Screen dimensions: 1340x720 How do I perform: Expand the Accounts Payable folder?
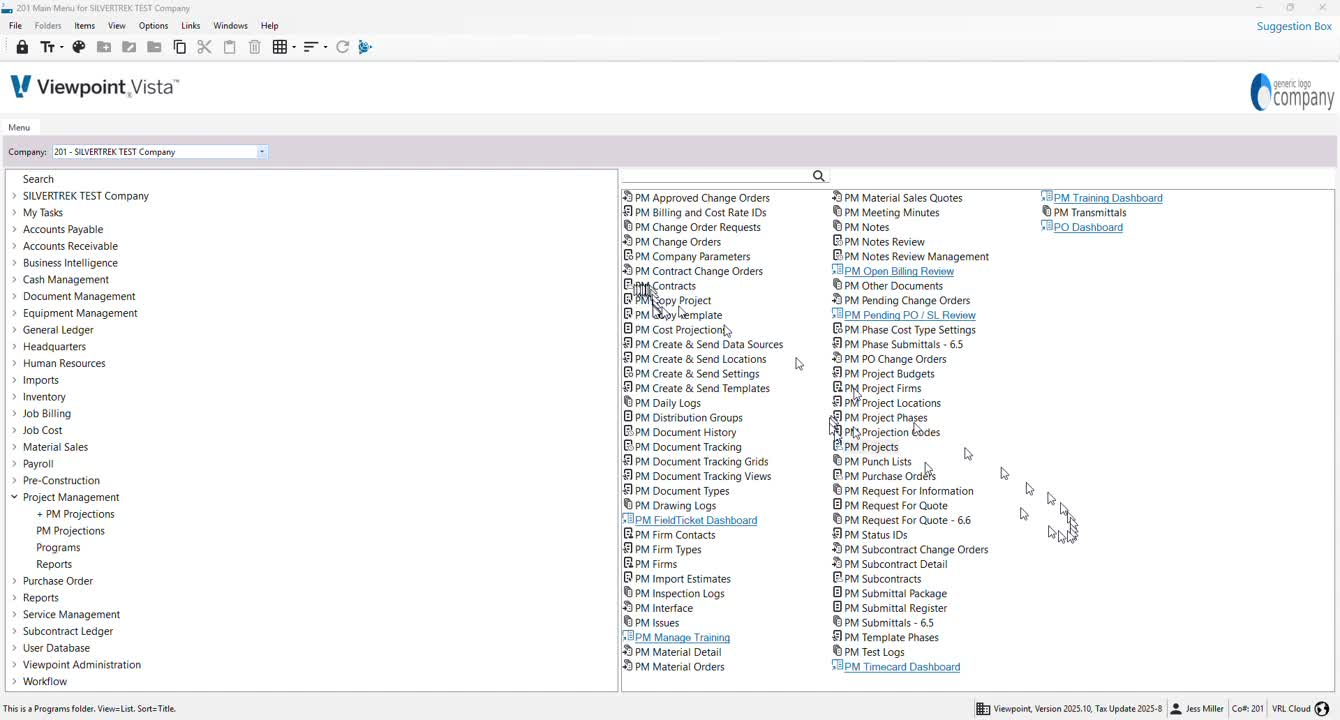[14, 229]
